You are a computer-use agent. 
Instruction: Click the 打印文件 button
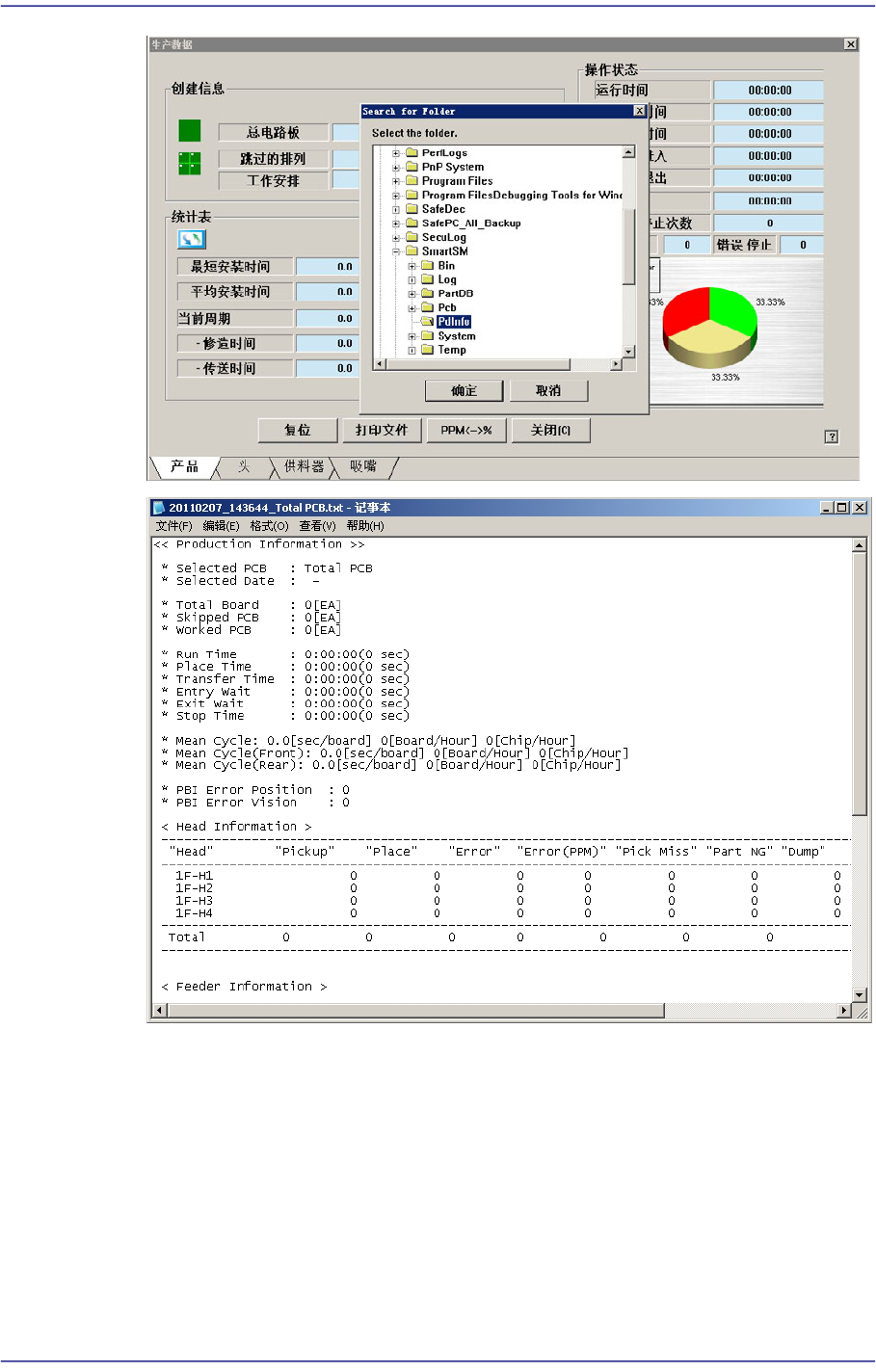click(382, 430)
